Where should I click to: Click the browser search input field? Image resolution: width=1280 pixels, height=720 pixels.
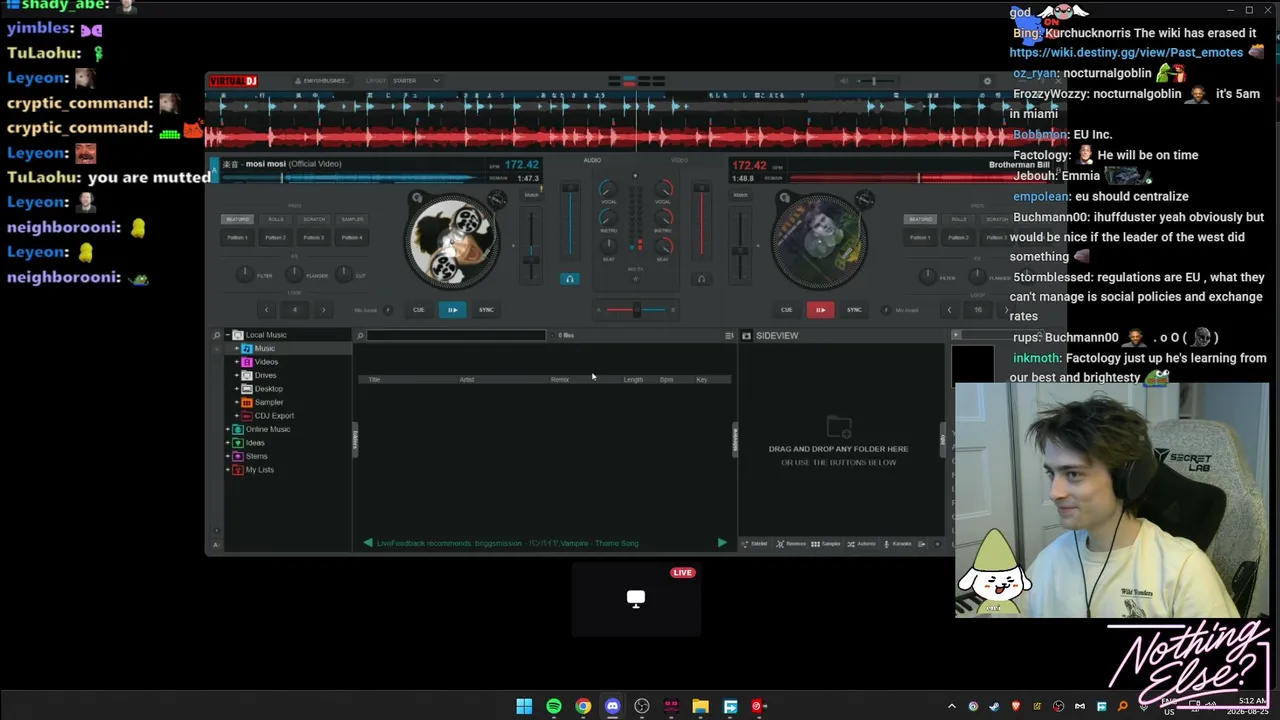click(456, 335)
